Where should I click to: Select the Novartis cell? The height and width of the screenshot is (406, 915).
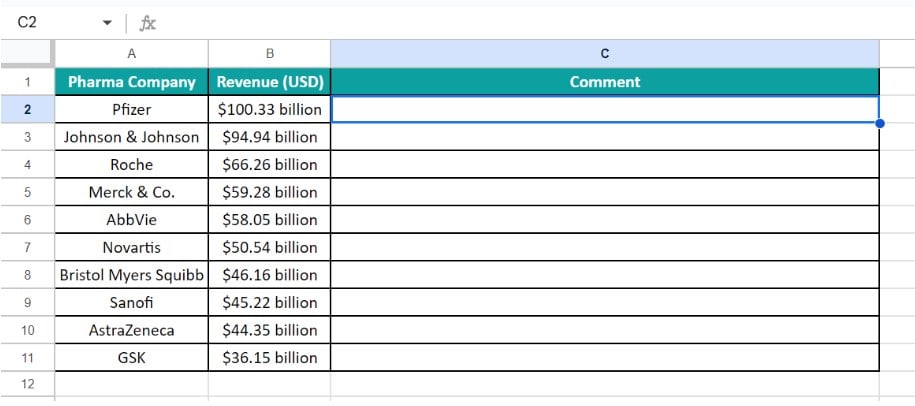point(131,247)
